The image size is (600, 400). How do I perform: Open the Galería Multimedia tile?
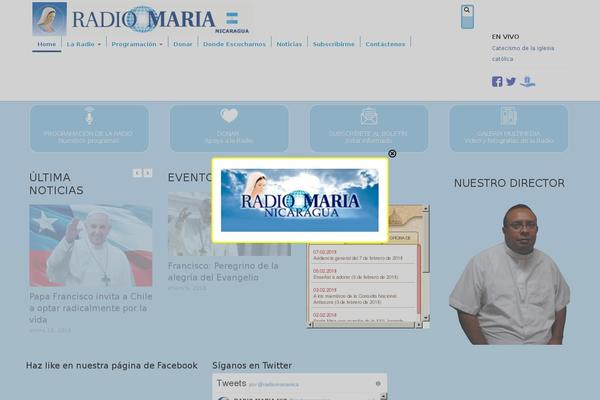(x=509, y=129)
